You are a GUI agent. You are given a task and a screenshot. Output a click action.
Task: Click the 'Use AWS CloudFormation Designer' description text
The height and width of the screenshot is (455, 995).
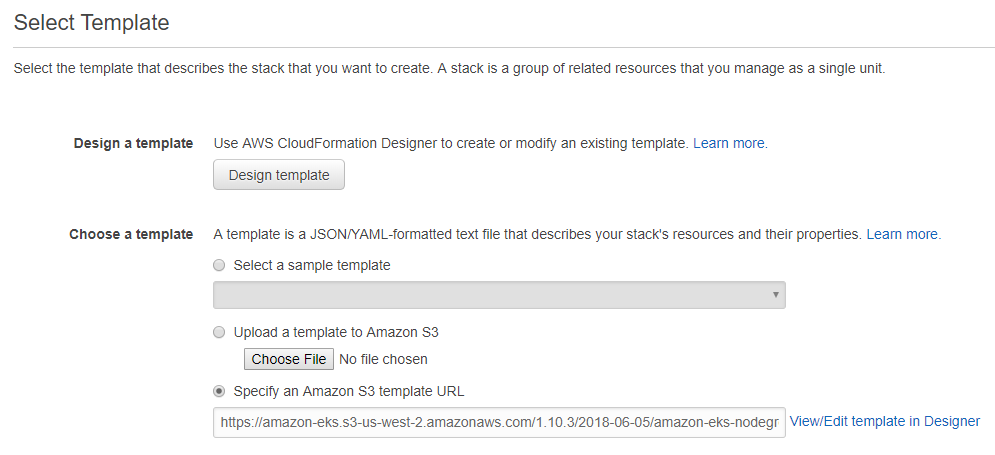coord(450,143)
